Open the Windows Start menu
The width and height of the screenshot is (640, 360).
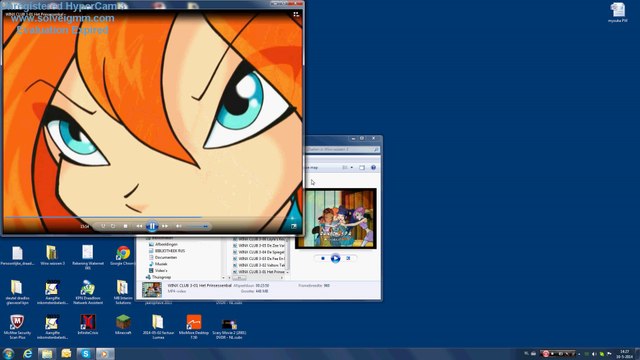[x=8, y=353]
